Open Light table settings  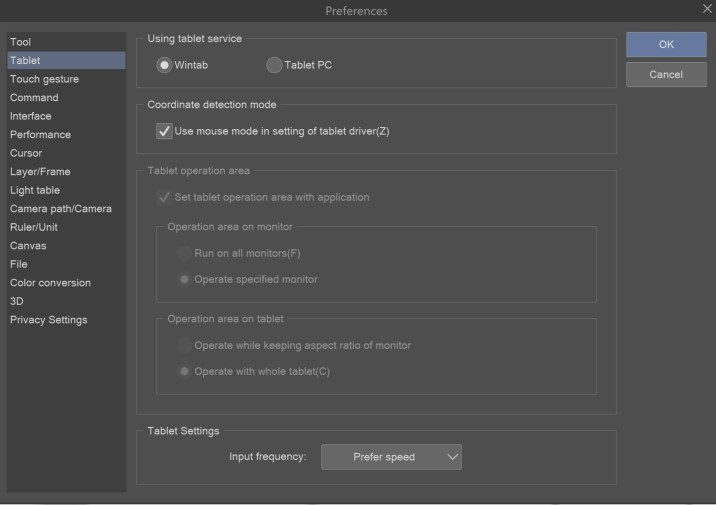point(35,190)
